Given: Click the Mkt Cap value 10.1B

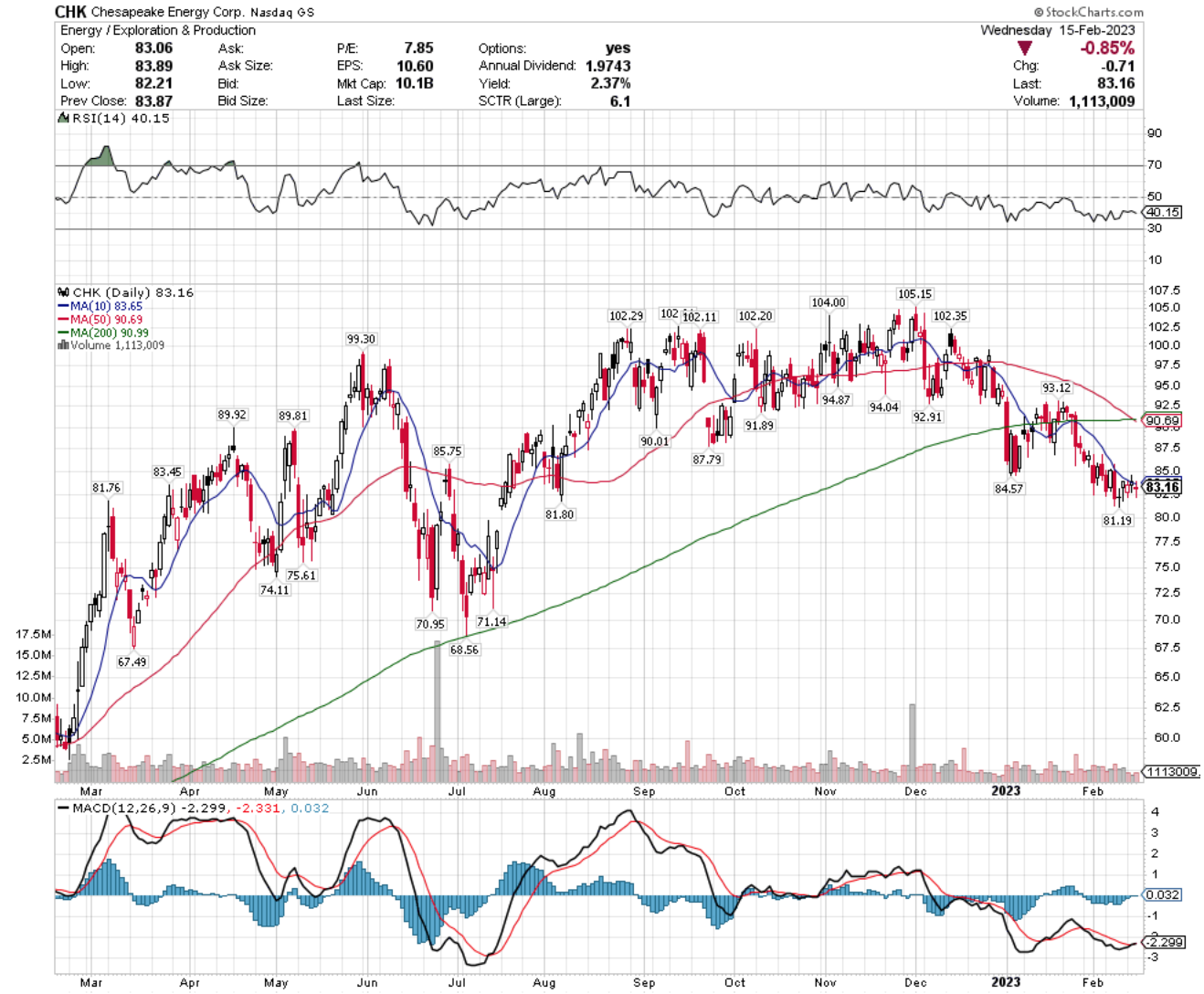Looking at the screenshot, I should point(414,83).
